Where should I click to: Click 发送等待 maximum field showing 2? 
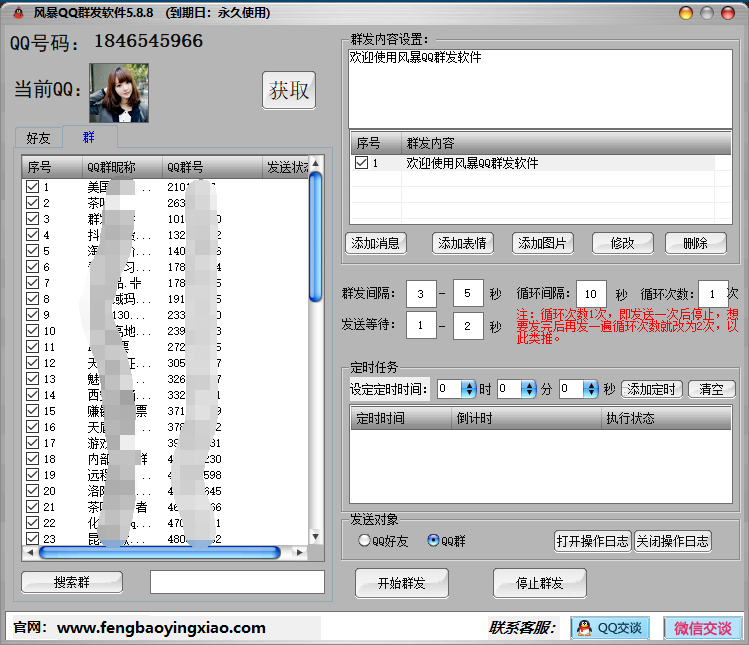(468, 325)
